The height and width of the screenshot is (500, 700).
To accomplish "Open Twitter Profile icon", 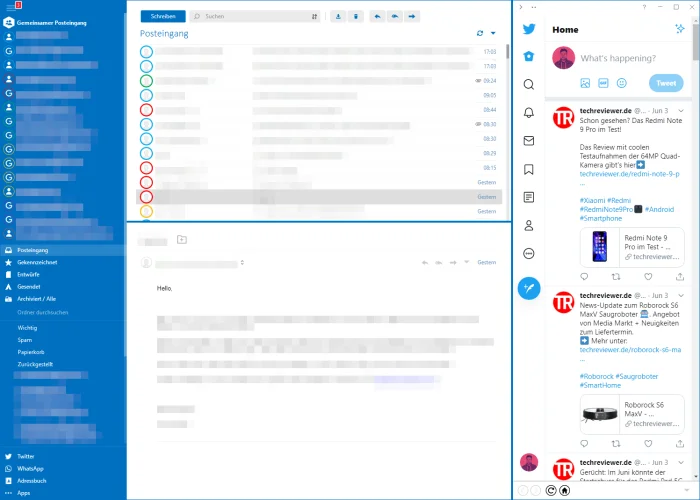I will 529,225.
